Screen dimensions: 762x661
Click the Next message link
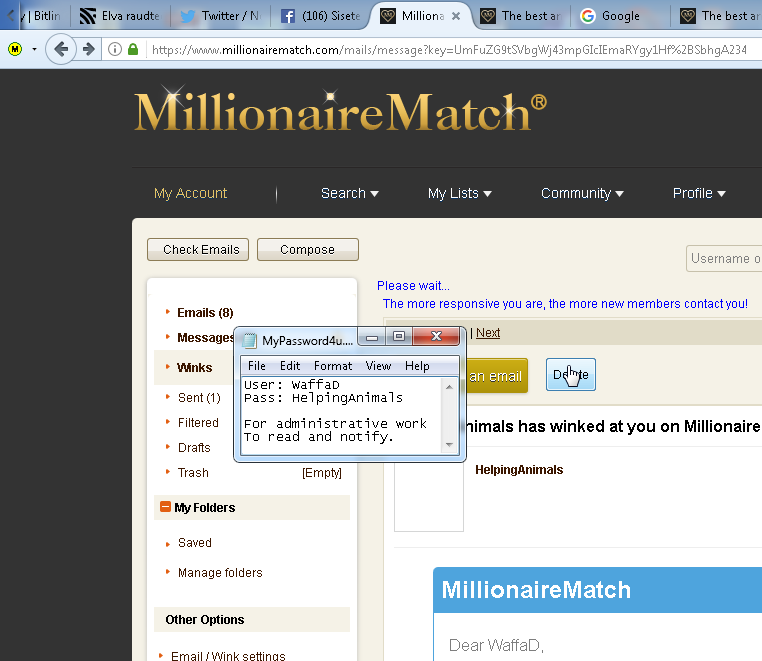[x=488, y=333]
